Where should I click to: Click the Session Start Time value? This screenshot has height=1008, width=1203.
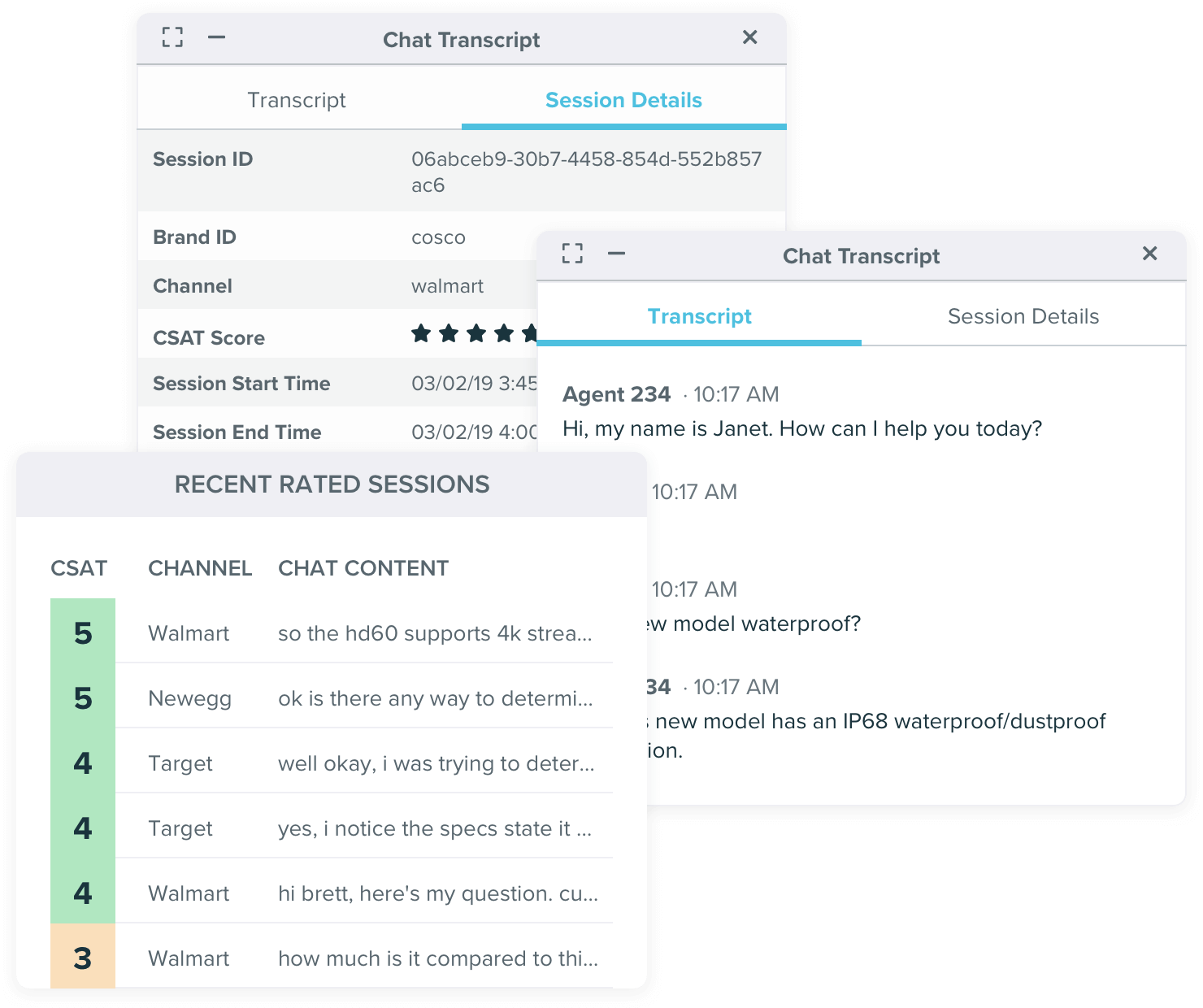click(x=474, y=384)
